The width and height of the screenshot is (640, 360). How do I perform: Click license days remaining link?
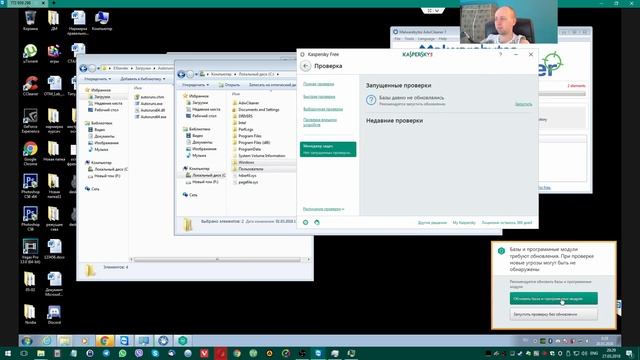[507, 223]
